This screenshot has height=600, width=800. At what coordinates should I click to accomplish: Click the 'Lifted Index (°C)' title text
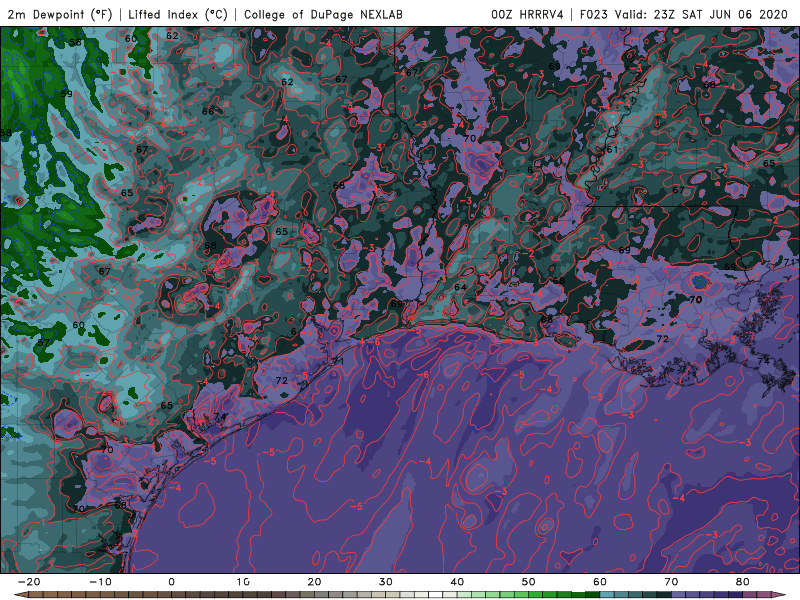point(178,14)
